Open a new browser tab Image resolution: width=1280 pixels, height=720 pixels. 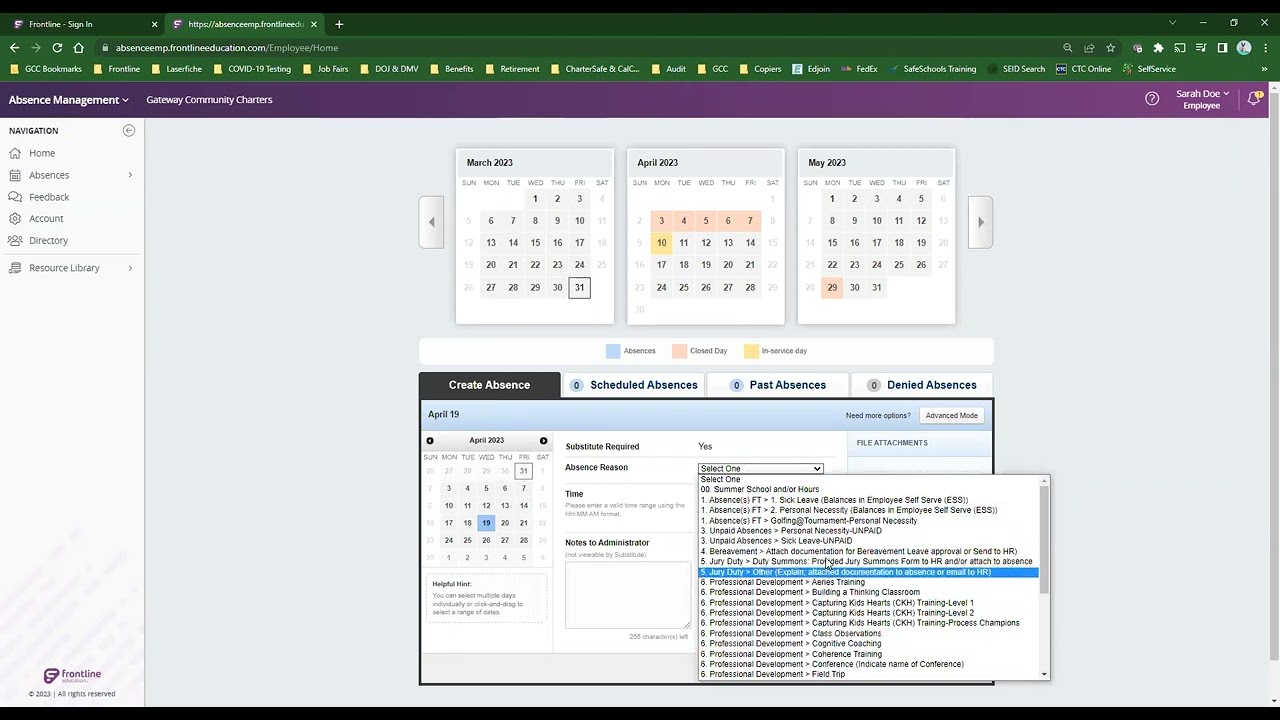coord(339,24)
